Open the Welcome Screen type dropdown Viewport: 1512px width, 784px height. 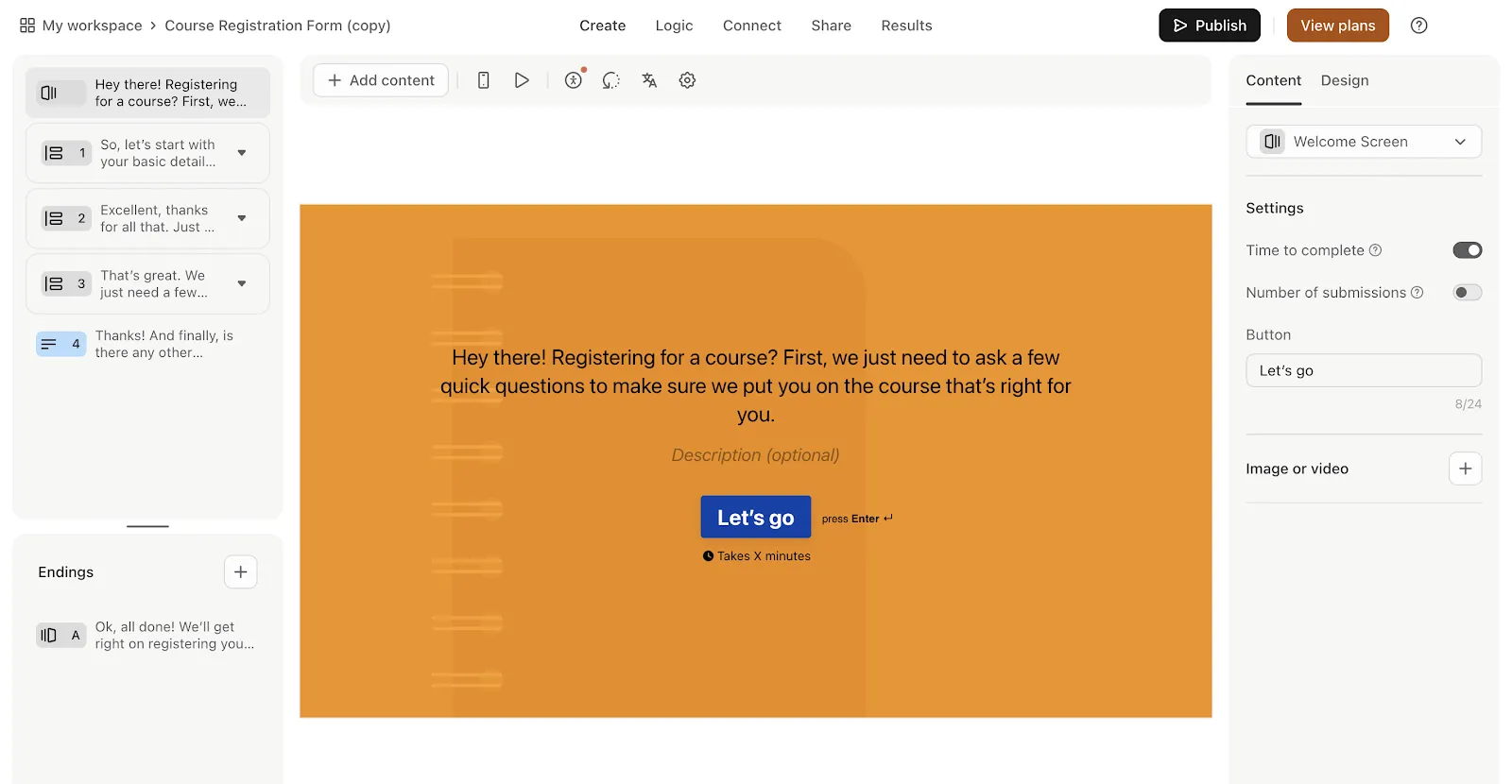[x=1364, y=142]
